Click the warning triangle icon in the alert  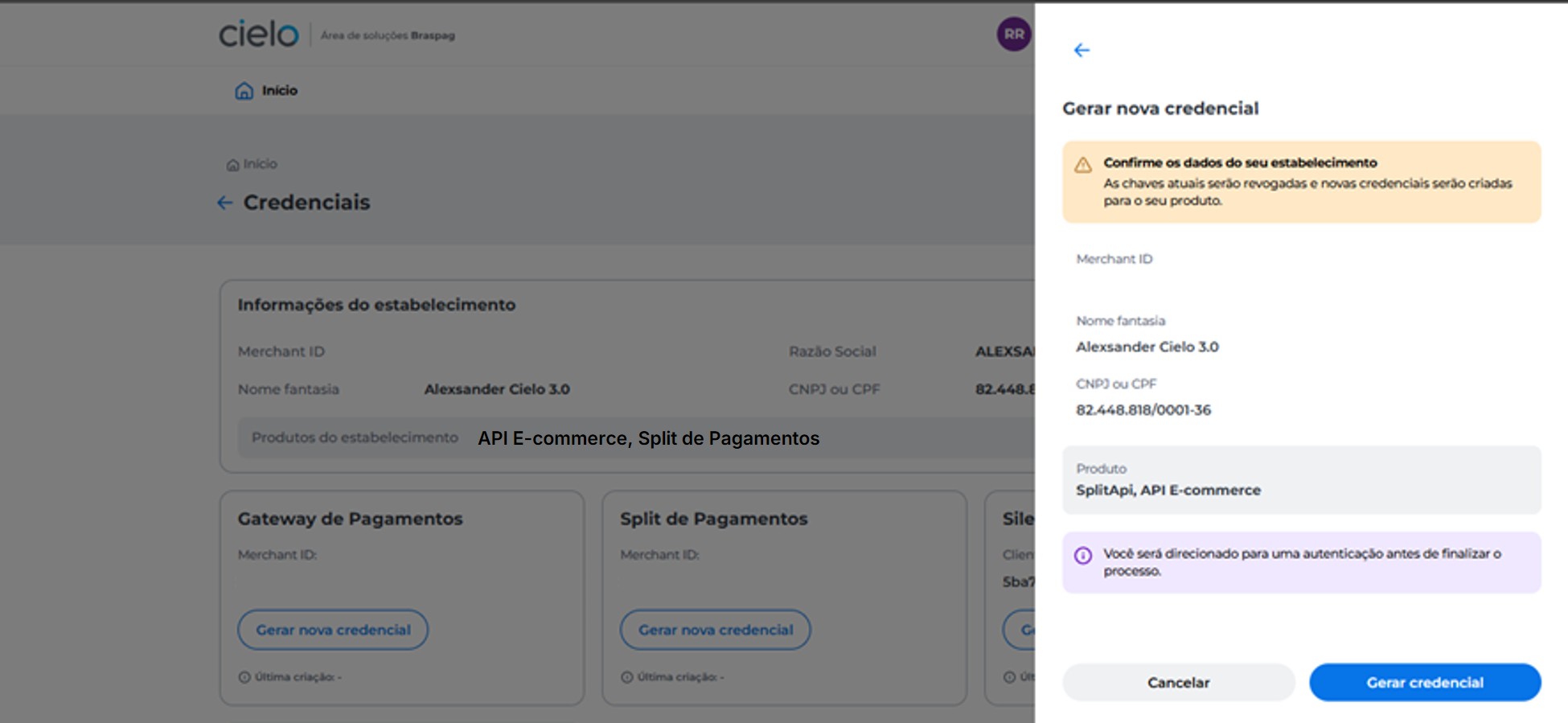click(1083, 165)
